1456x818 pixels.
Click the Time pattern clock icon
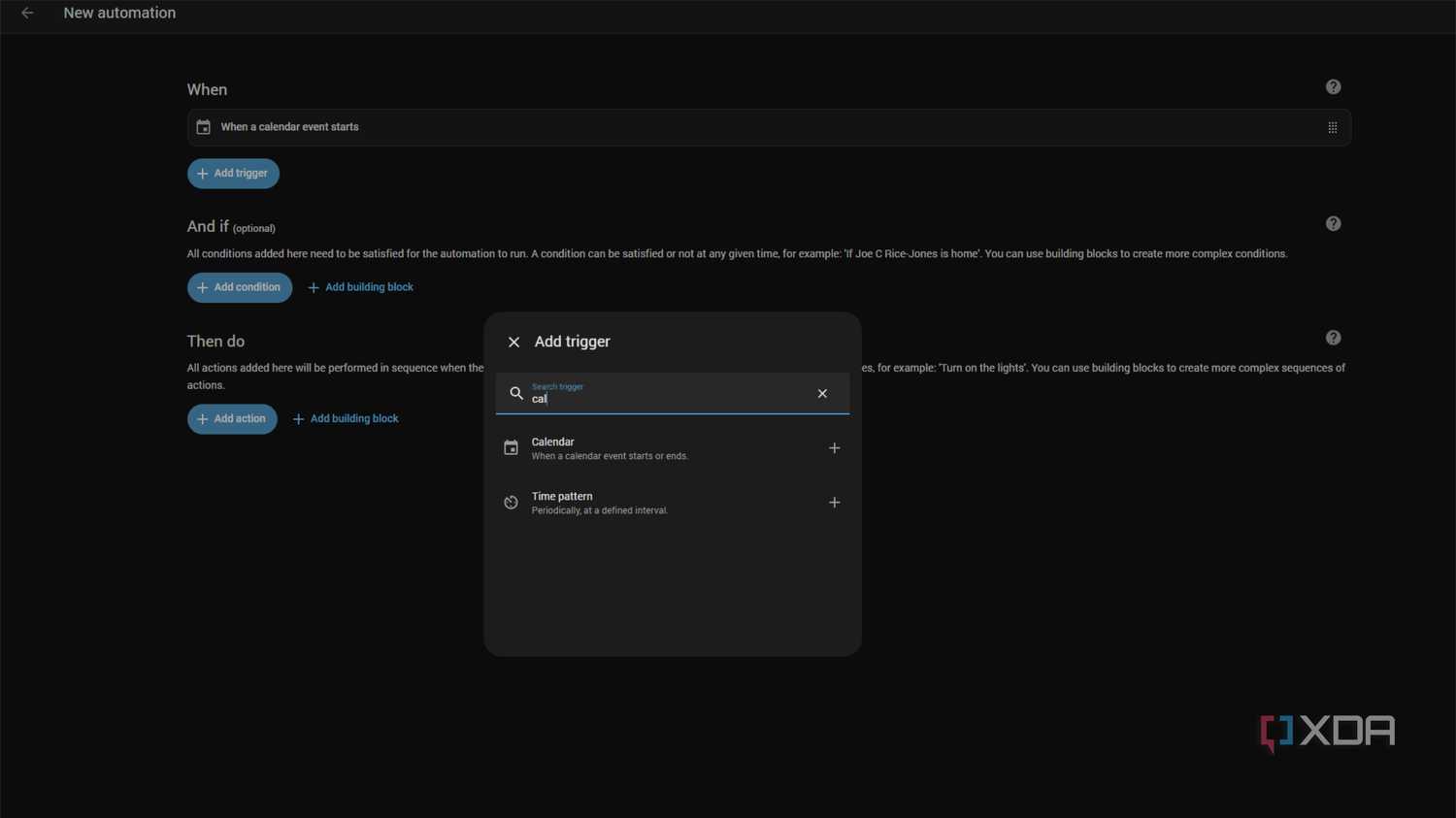click(511, 503)
